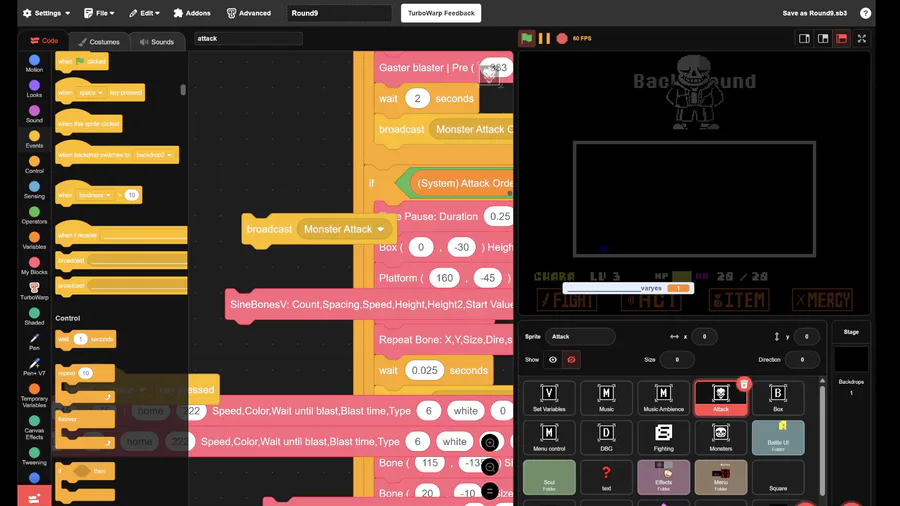Open the Advanced settings
Screen dimensions: 900x506
pyautogui.click(x=249, y=13)
